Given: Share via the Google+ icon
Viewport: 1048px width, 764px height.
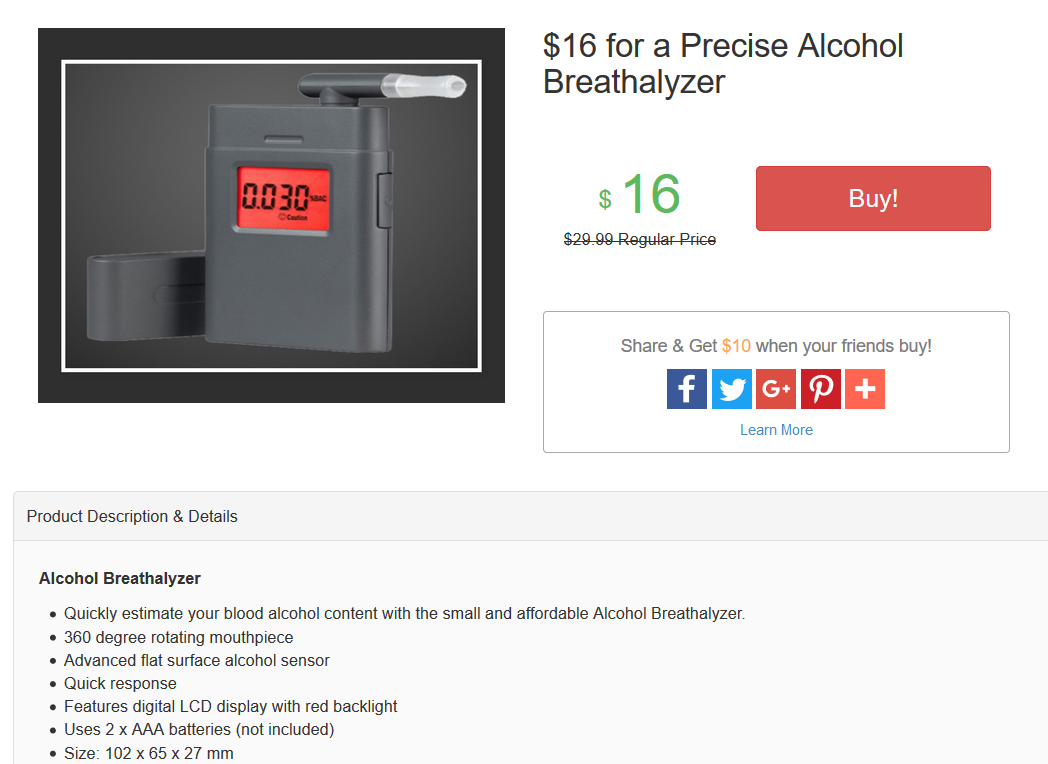Looking at the screenshot, I should [776, 389].
